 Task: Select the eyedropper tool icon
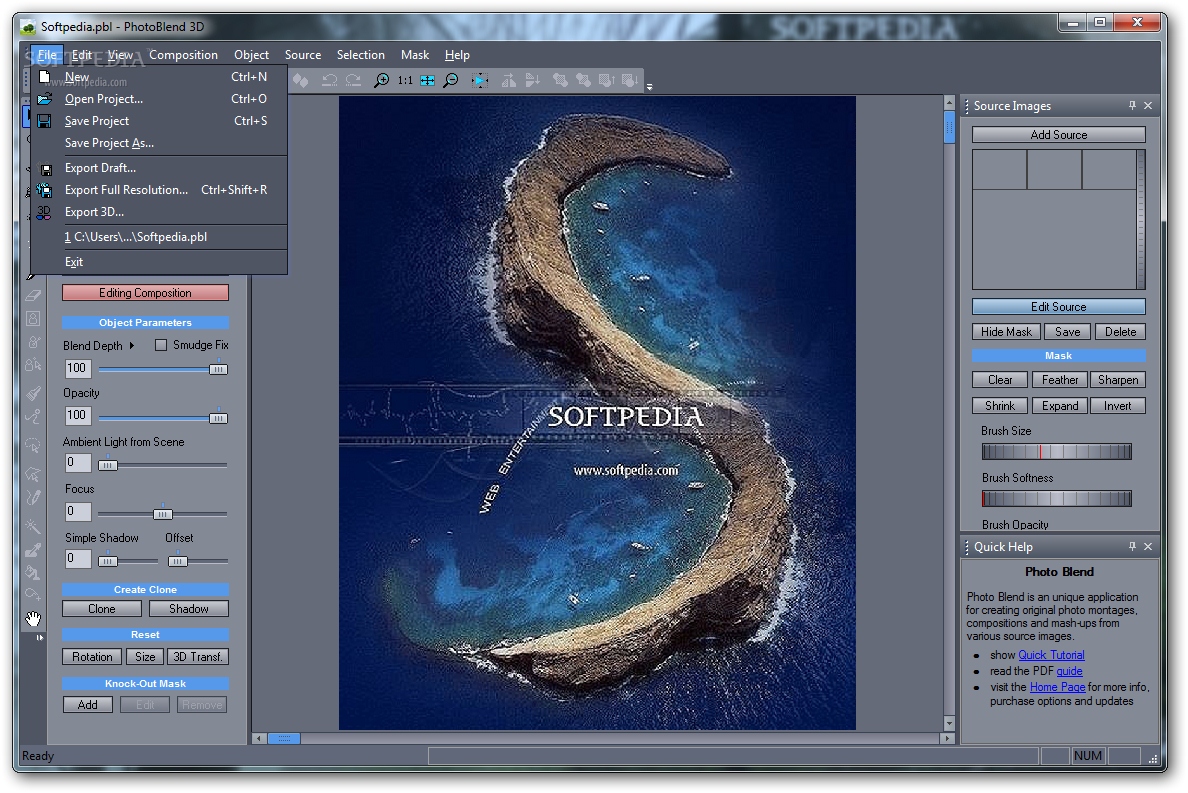coord(33,551)
